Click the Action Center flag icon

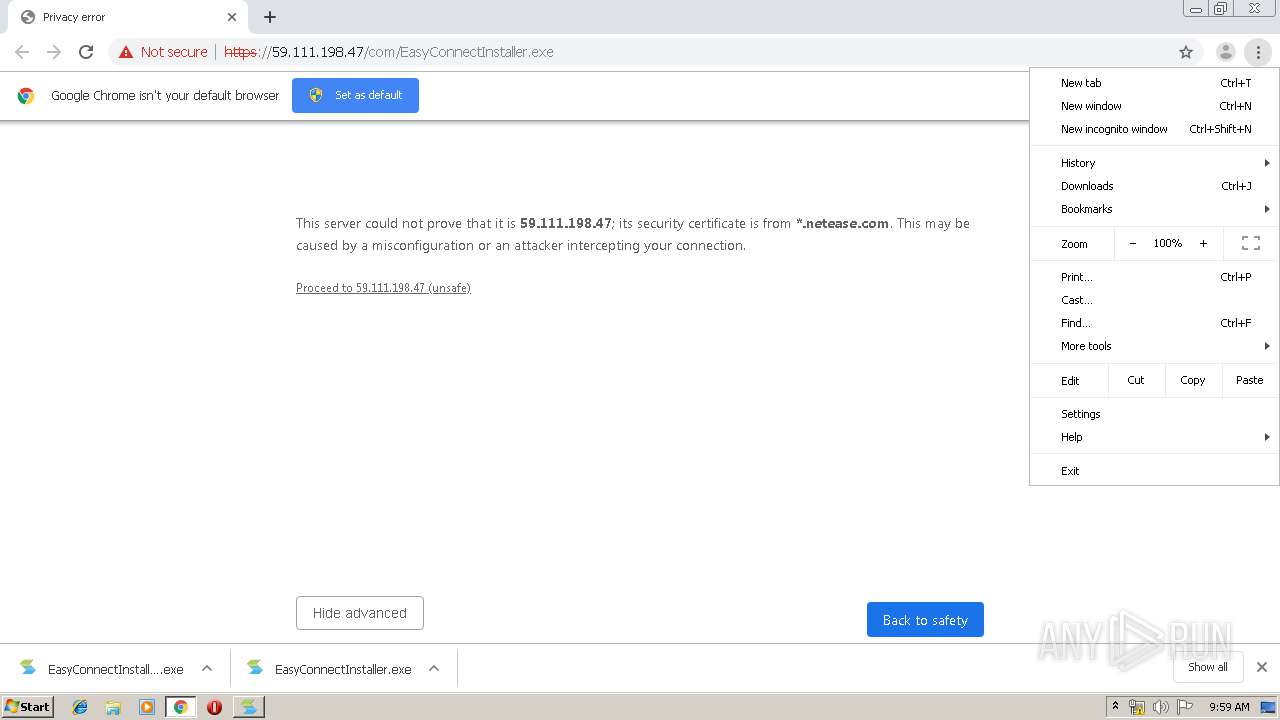pyautogui.click(x=1186, y=707)
